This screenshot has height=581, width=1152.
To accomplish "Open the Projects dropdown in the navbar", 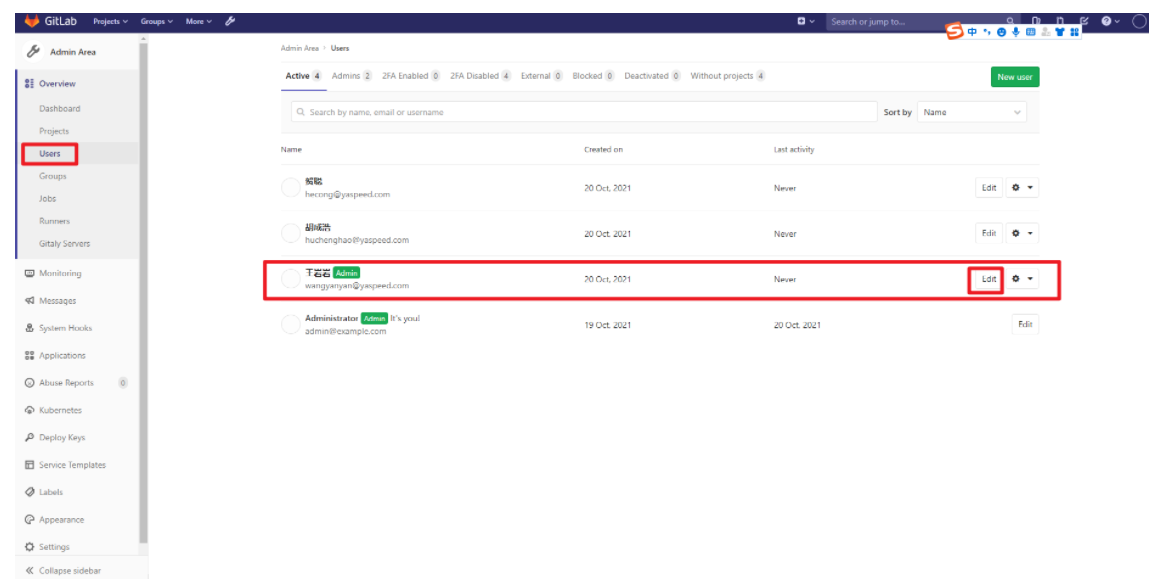I will [106, 20].
